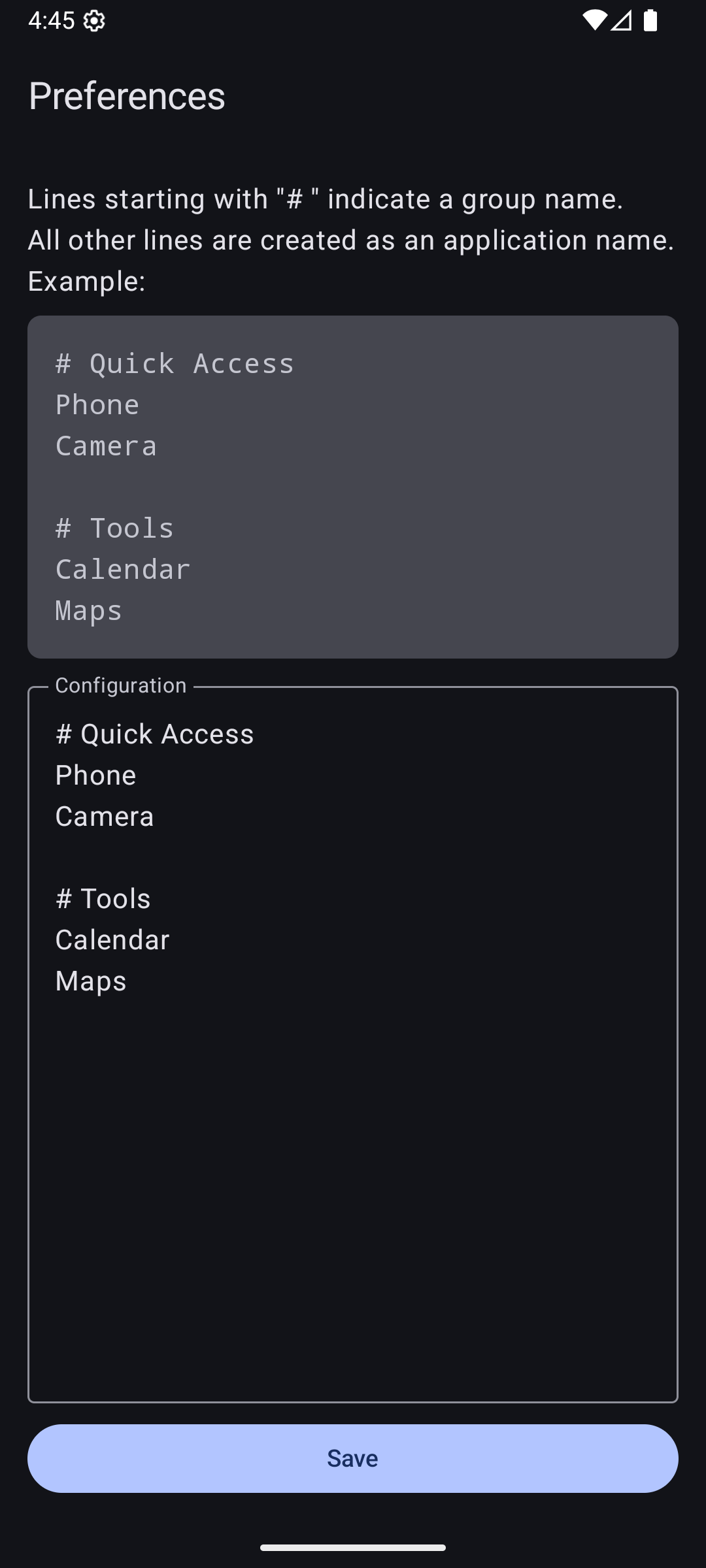Screen dimensions: 706x1568
Task: Tap "# Tools" in the gray example block
Action: click(x=115, y=529)
